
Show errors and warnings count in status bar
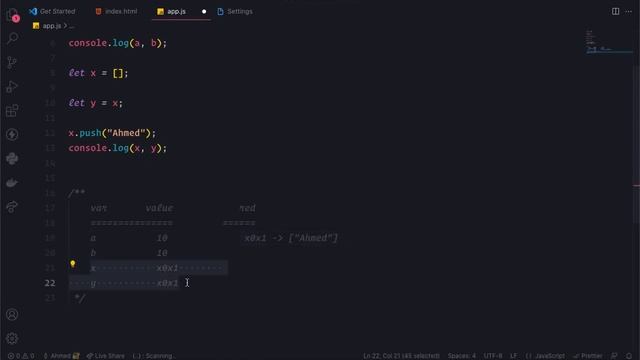21,356
